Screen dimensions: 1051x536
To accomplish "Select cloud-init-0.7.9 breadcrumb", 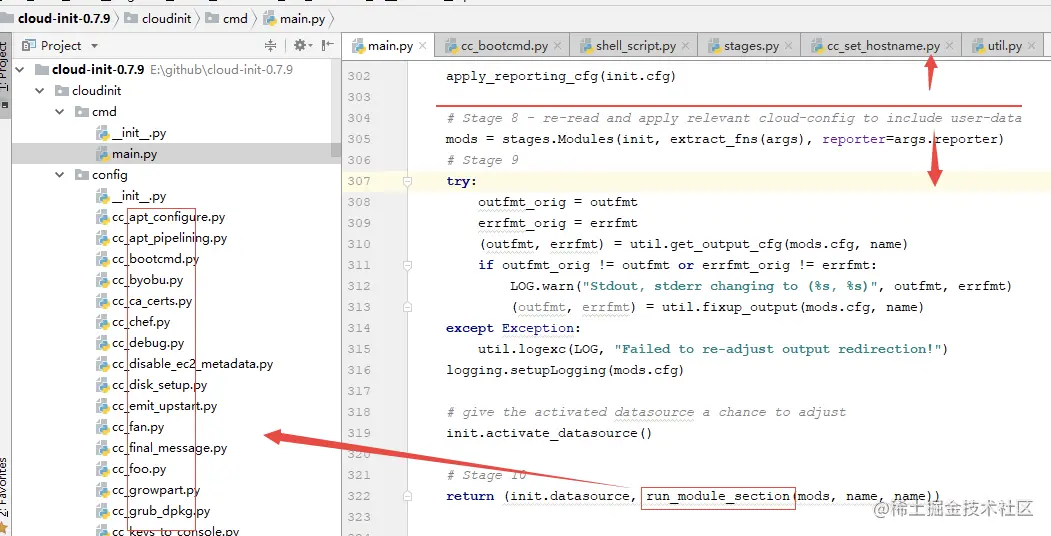I will pos(64,19).
